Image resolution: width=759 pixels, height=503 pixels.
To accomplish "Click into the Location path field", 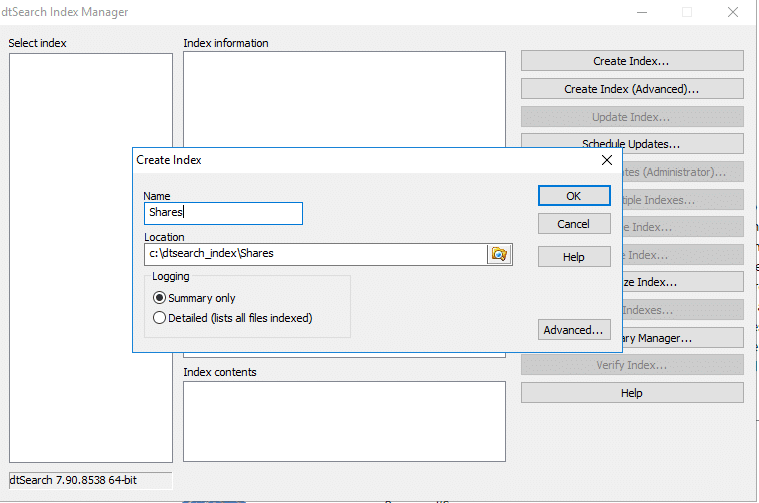I will coord(315,254).
